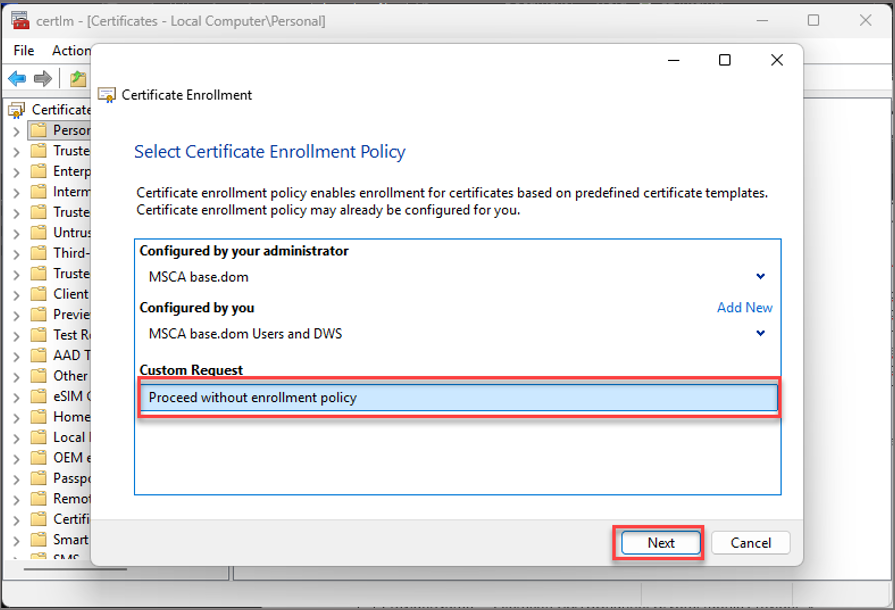Select the AAD T folder icon
Screen dimensions: 895x610
click(38, 356)
